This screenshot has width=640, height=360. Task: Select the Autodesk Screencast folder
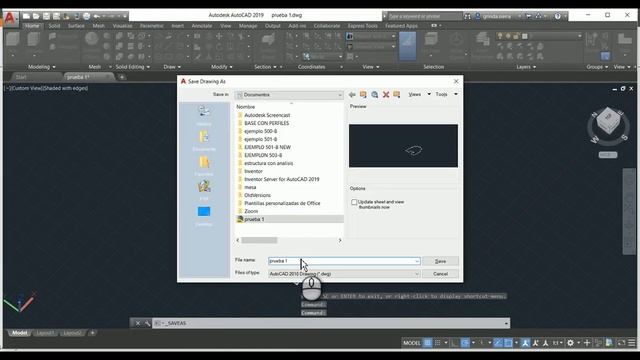(267, 115)
